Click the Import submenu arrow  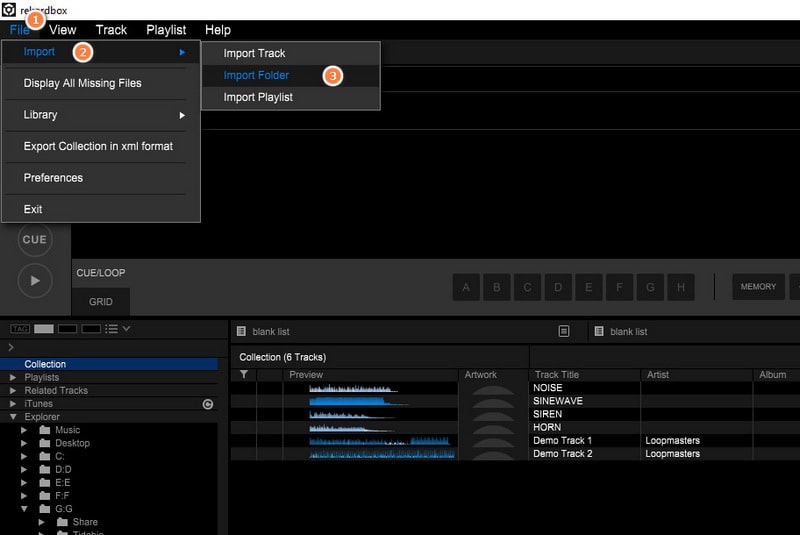pos(182,52)
